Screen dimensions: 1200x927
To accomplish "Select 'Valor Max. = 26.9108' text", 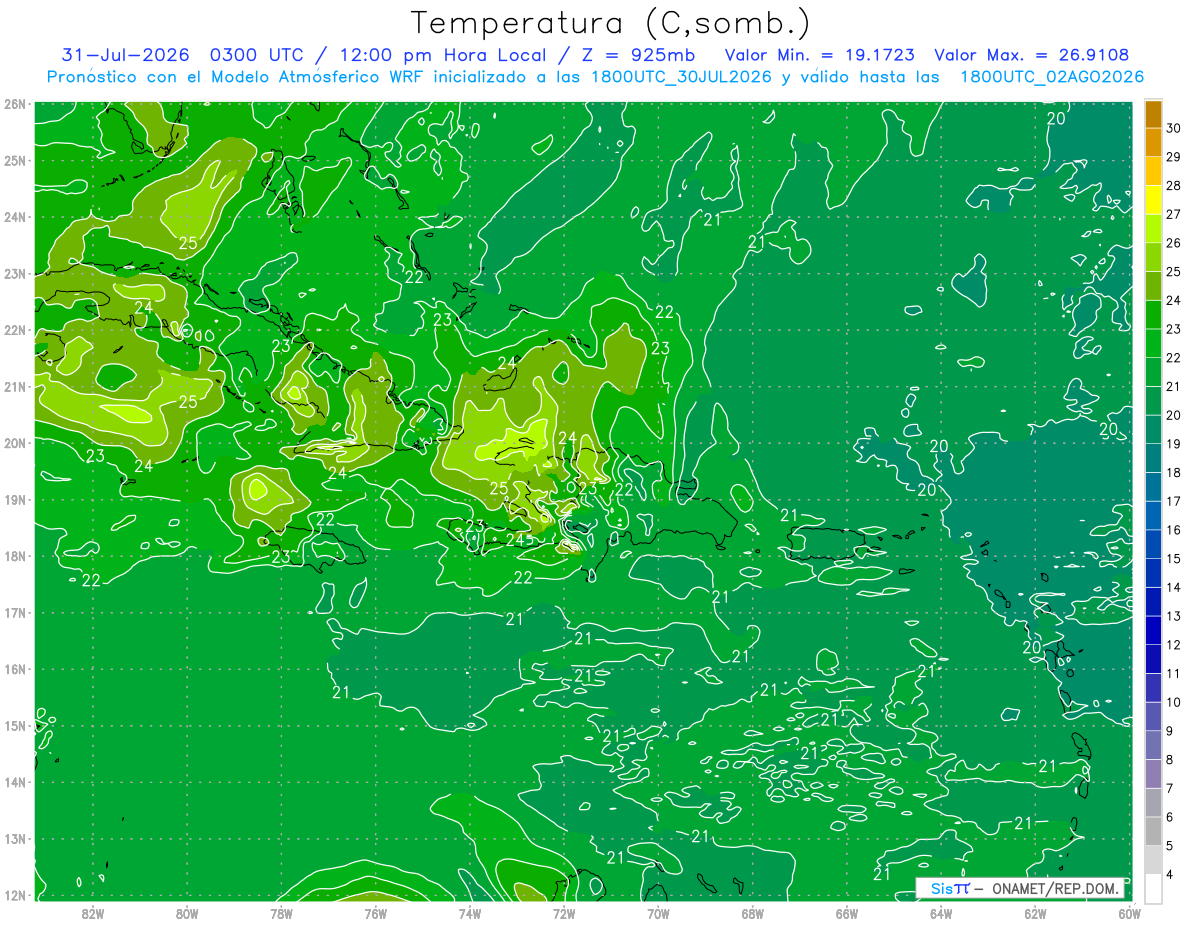I will pos(1032,55).
